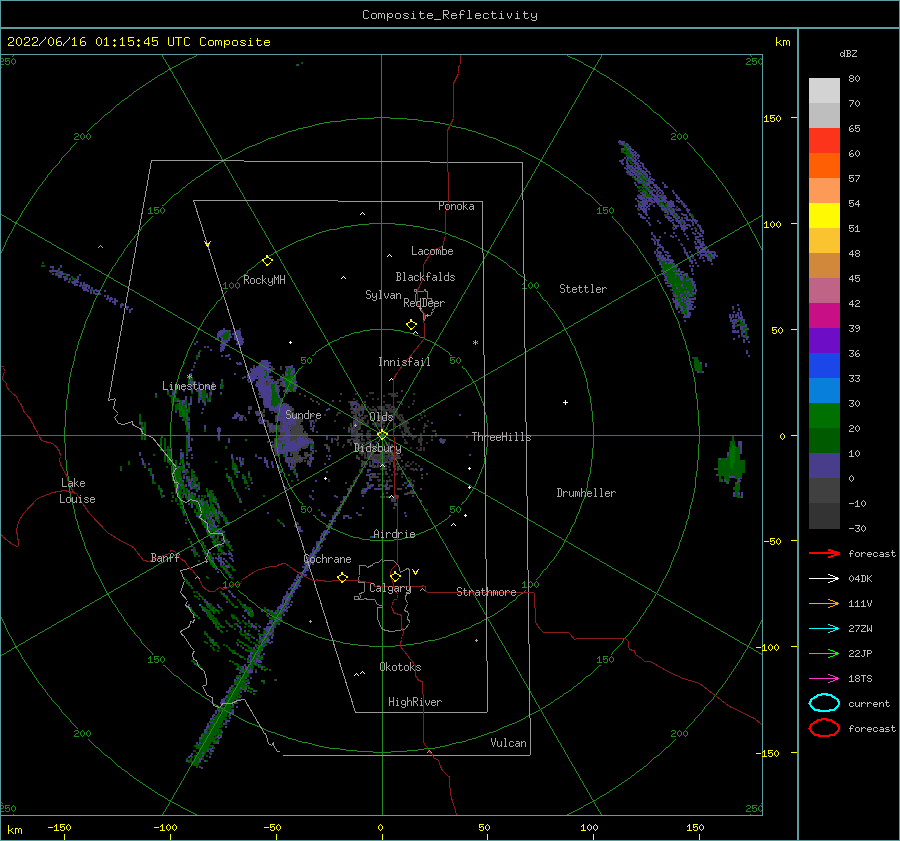This screenshot has width=900, height=841.
Task: Click the Innisfail label
Action: click(x=404, y=362)
